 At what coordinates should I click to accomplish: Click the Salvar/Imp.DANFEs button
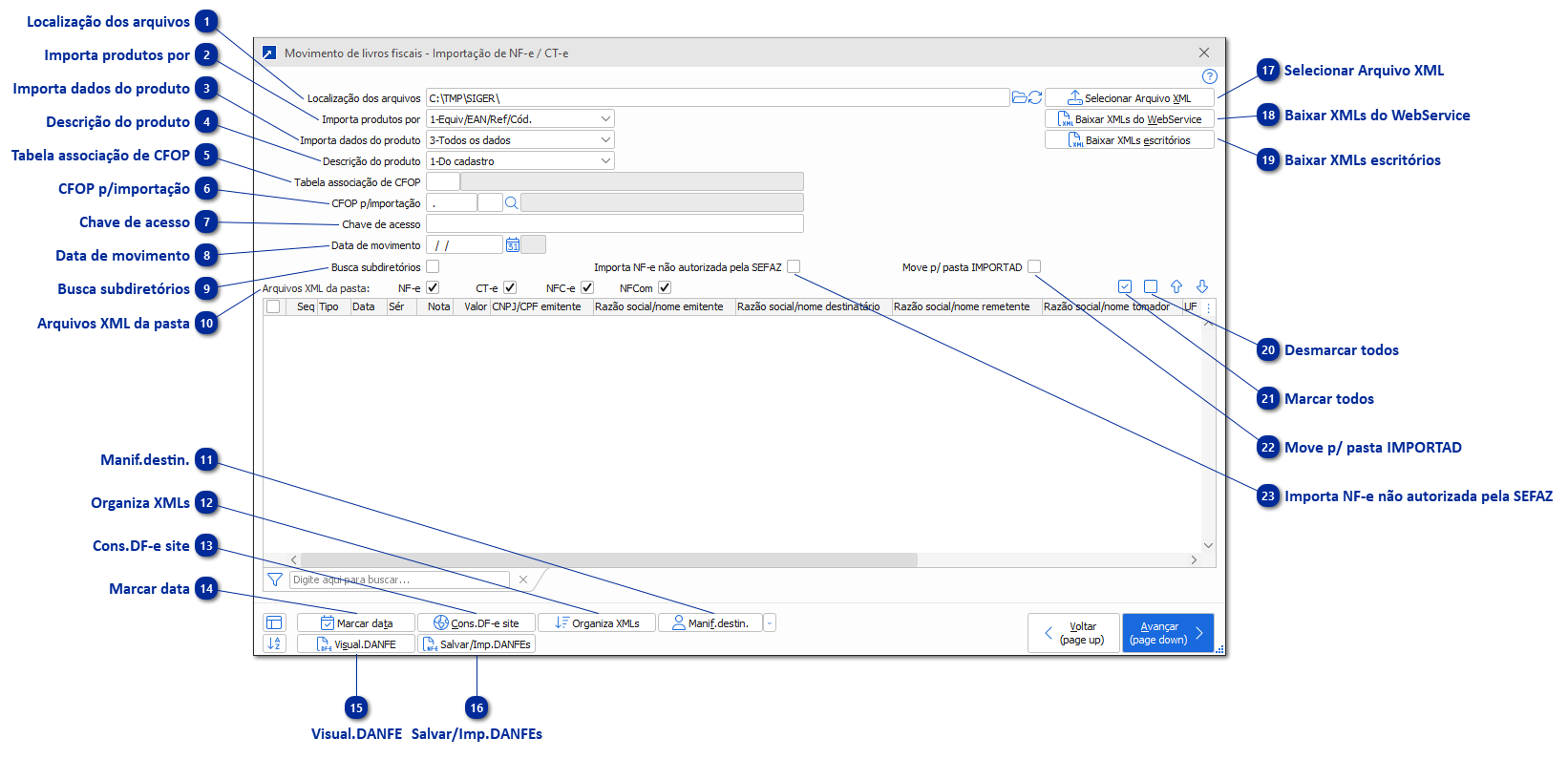(477, 643)
